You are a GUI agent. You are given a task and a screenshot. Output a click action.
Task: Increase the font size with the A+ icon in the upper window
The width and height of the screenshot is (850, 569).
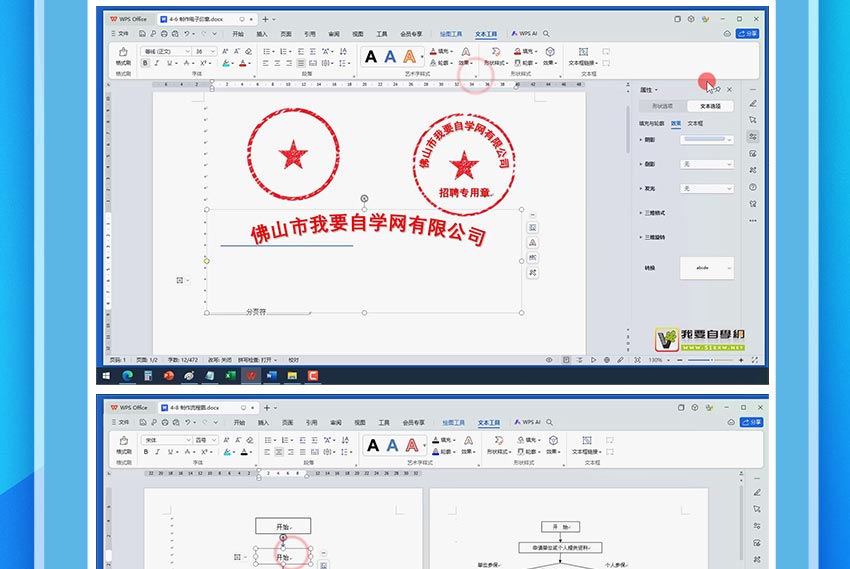coord(226,51)
